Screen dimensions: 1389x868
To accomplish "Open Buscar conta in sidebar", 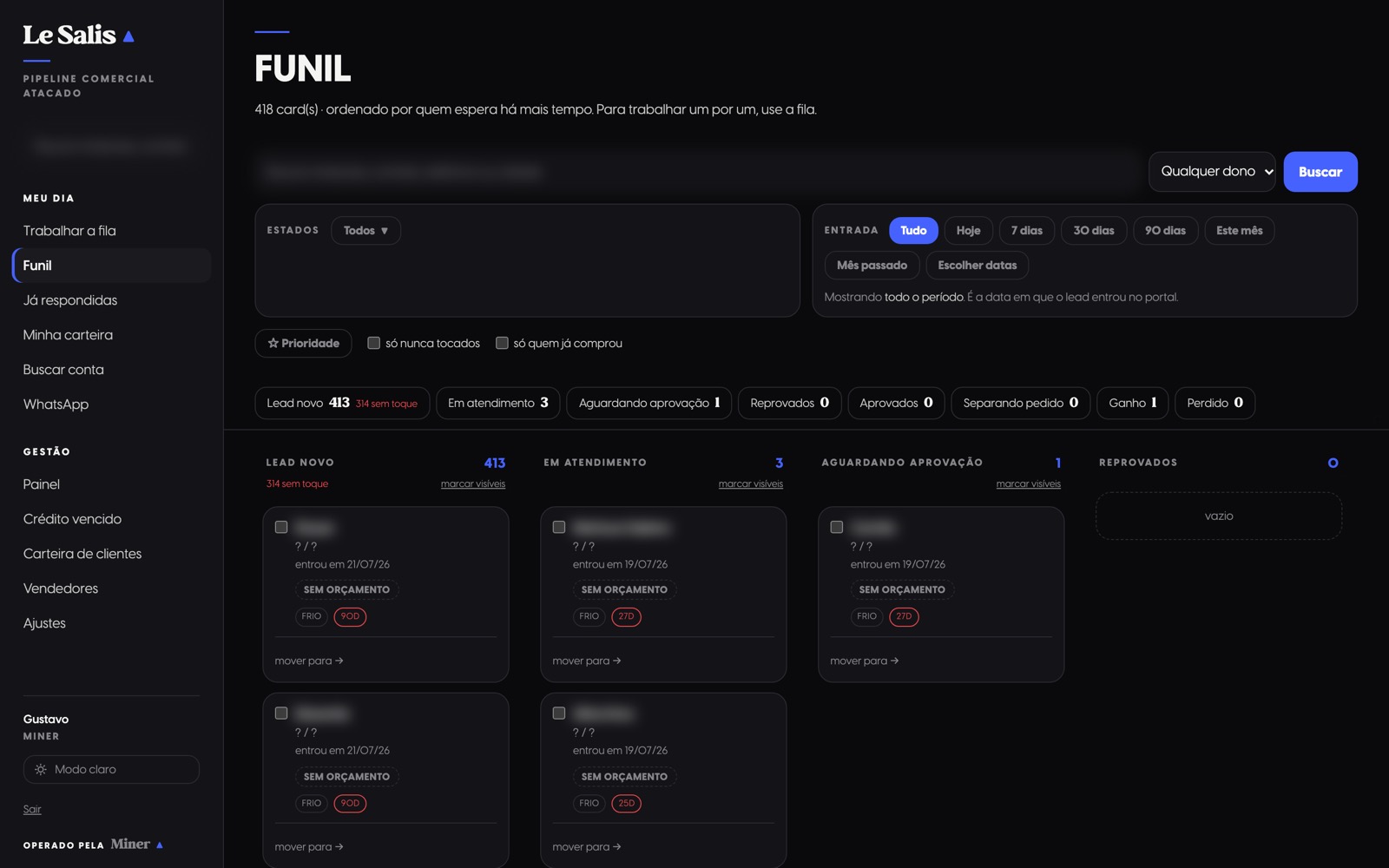I will pyautogui.click(x=111, y=370).
